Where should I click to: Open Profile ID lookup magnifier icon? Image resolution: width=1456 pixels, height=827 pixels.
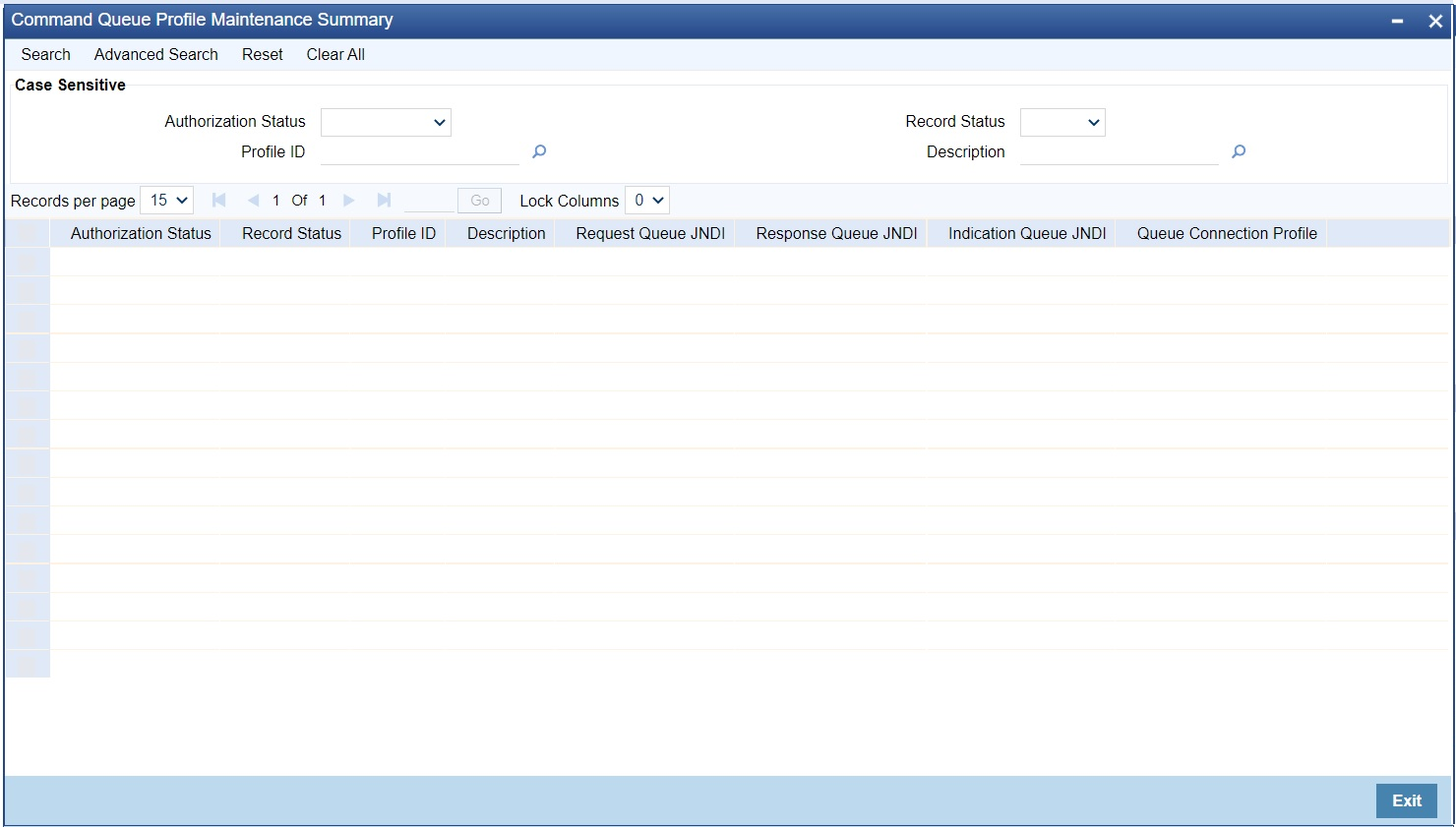539,151
